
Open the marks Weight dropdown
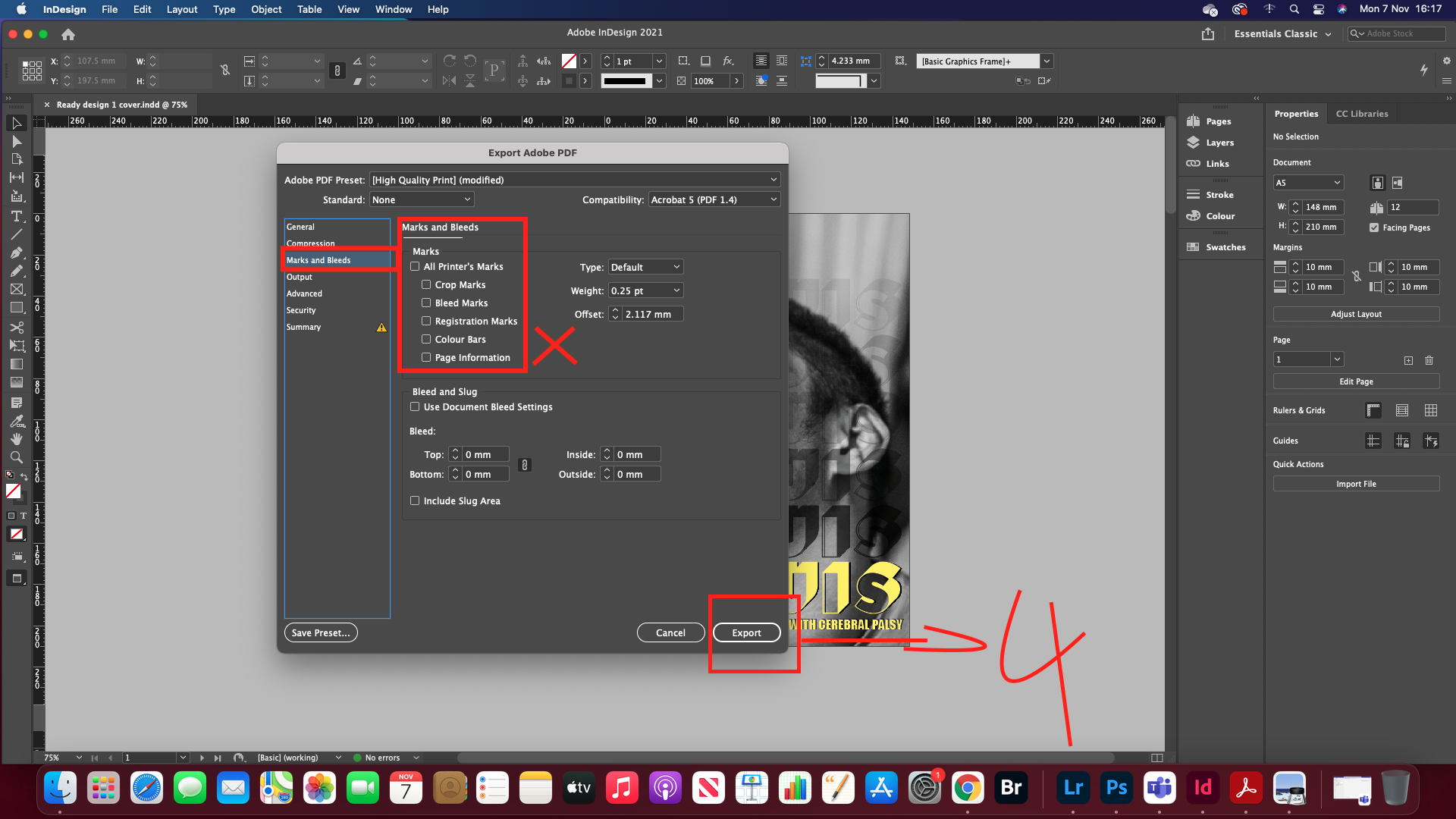[x=645, y=290]
